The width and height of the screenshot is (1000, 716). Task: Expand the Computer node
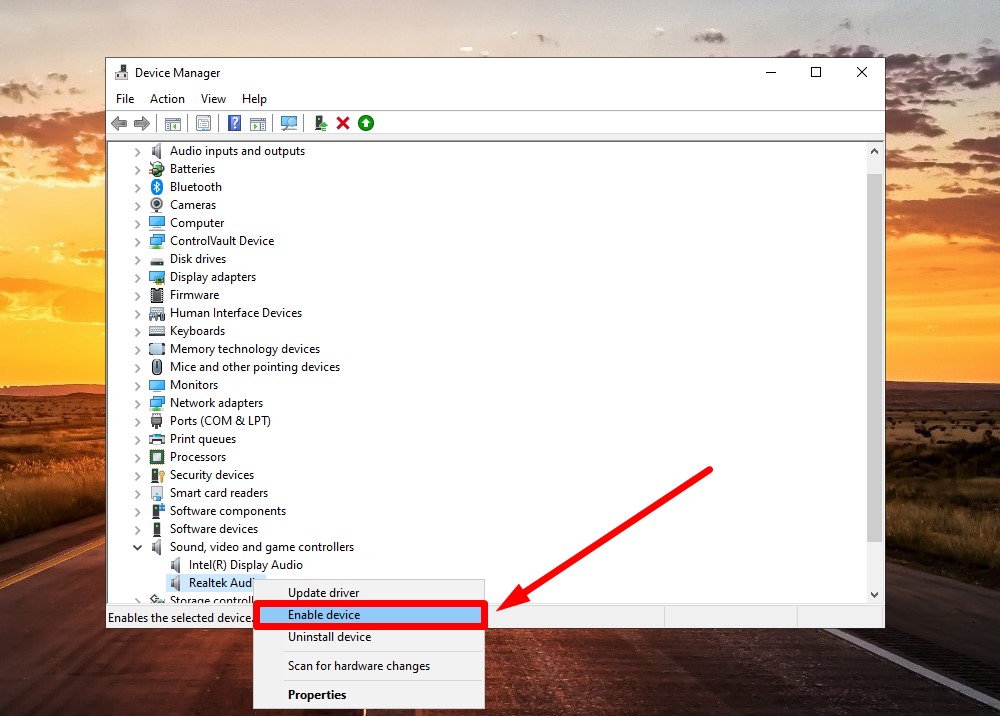click(137, 224)
